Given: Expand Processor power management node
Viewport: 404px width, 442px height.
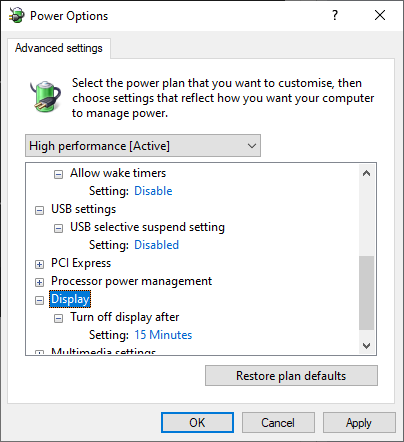Looking at the screenshot, I should [x=39, y=282].
